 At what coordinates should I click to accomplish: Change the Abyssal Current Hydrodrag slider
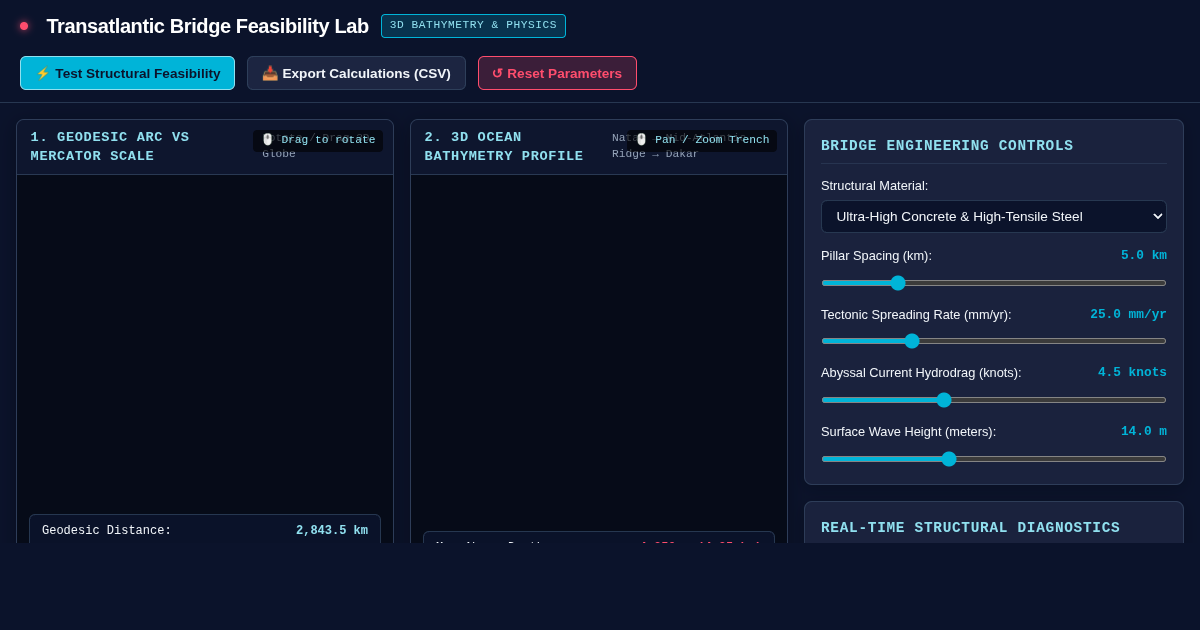click(994, 400)
